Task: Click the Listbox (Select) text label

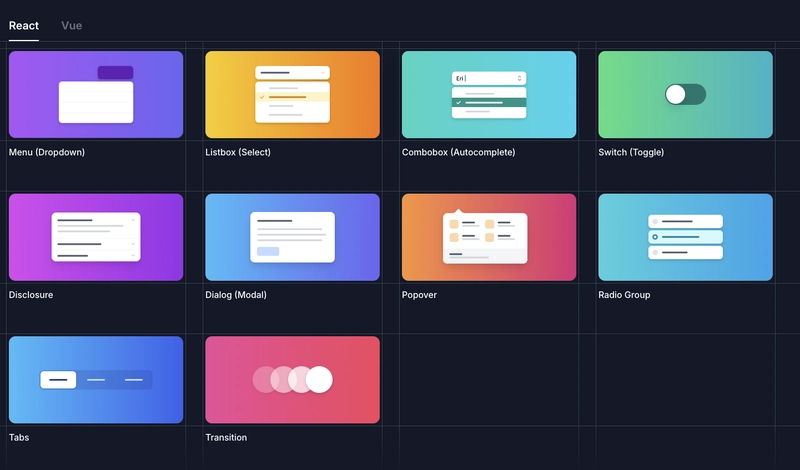Action: pos(238,153)
